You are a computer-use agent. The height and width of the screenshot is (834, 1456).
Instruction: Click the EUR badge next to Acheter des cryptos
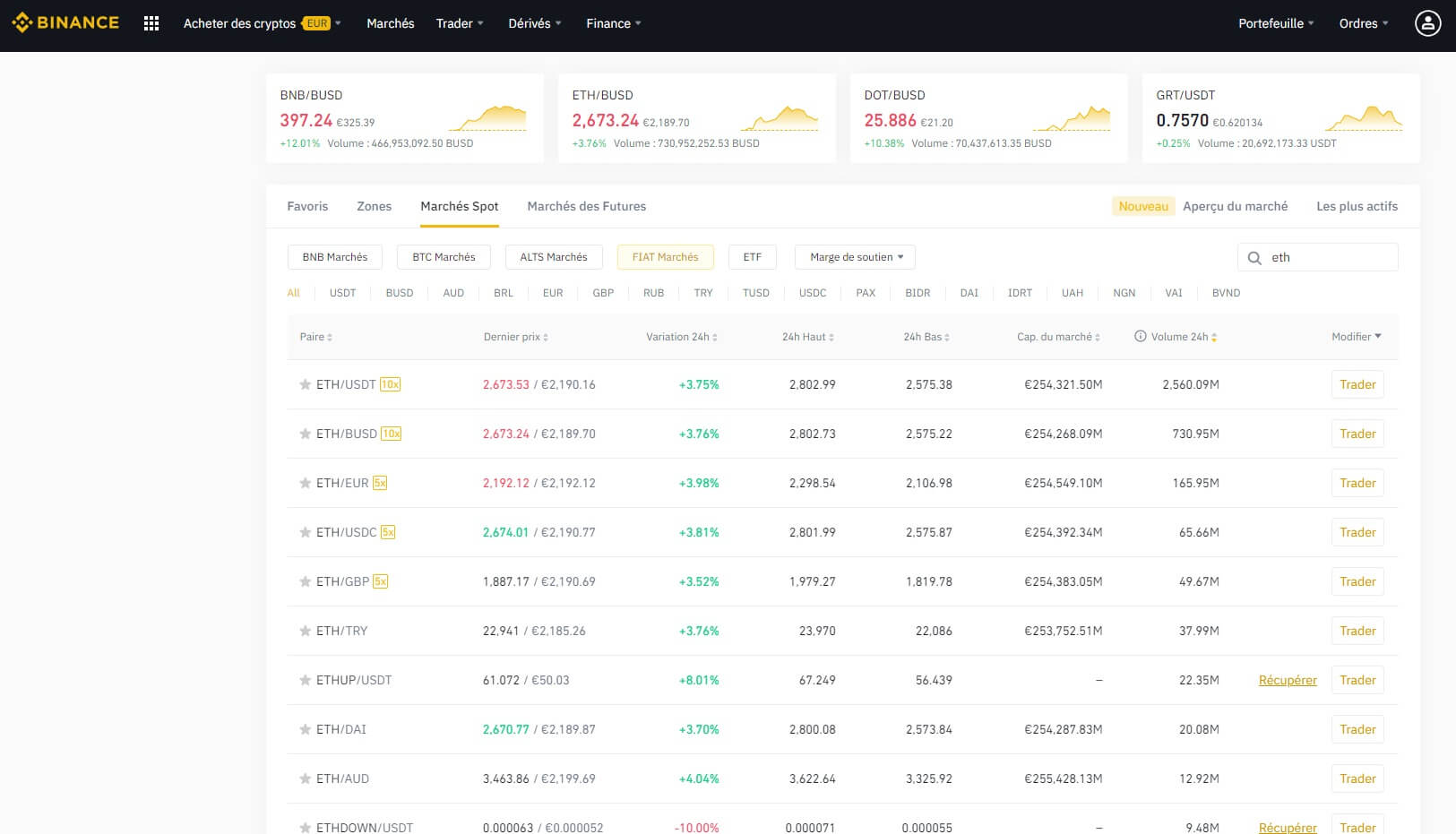[315, 25]
